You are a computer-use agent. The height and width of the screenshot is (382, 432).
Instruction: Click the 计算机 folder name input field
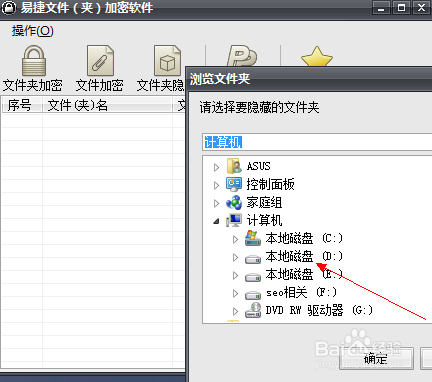tap(317, 142)
